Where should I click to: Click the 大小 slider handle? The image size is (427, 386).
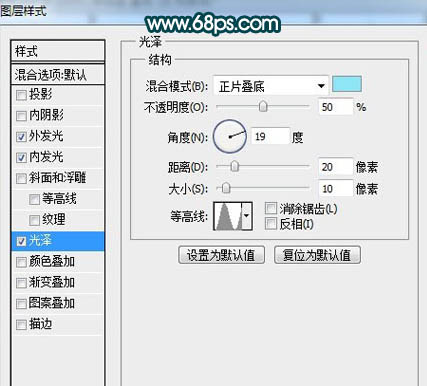coord(226,188)
